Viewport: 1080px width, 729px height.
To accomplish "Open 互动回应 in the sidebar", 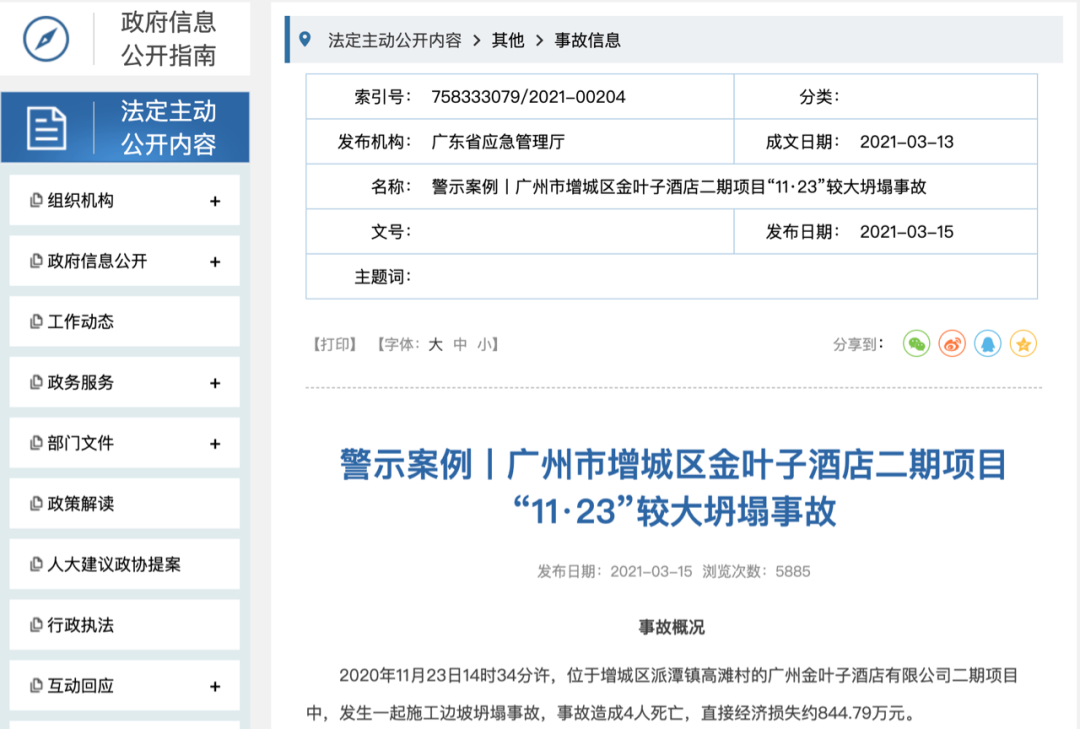I will point(125,686).
